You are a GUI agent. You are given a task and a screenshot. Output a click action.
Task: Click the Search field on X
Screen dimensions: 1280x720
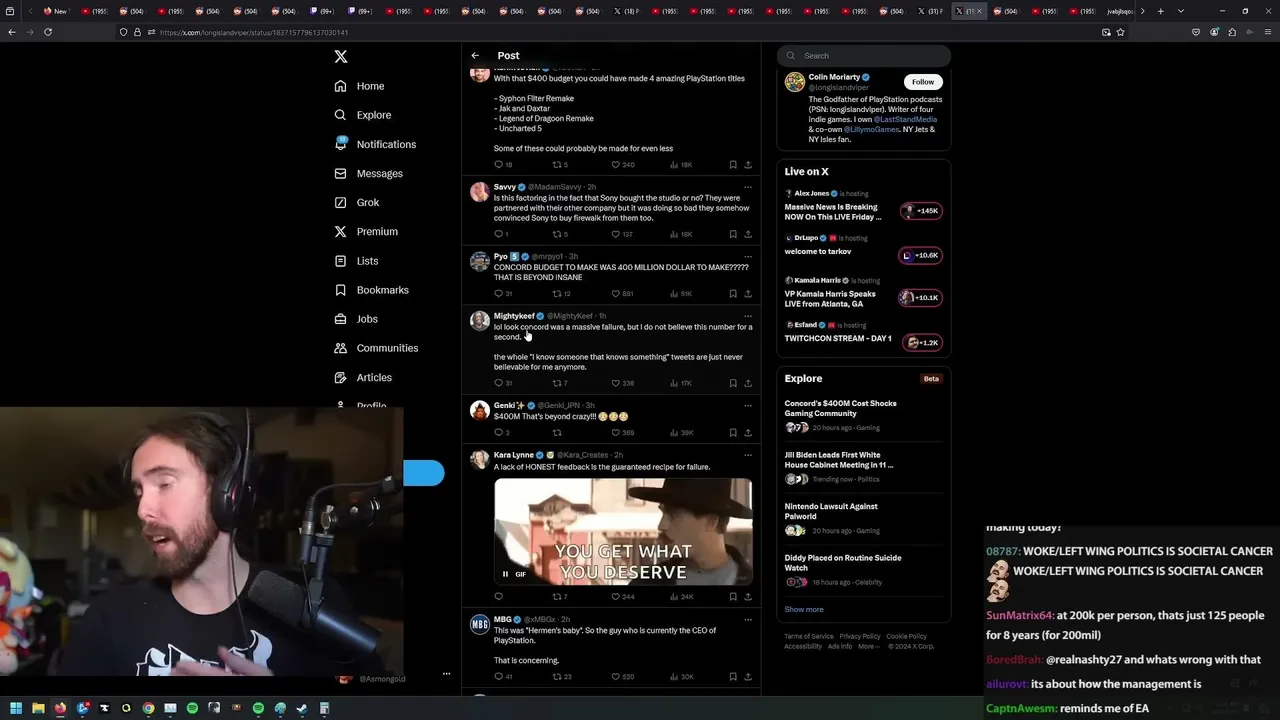864,56
